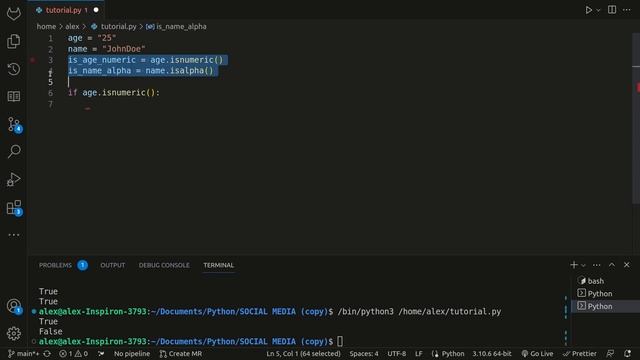The width and height of the screenshot is (640, 360).
Task: Click the icon left of No pipeline
Action: pyautogui.click(x=101, y=353)
